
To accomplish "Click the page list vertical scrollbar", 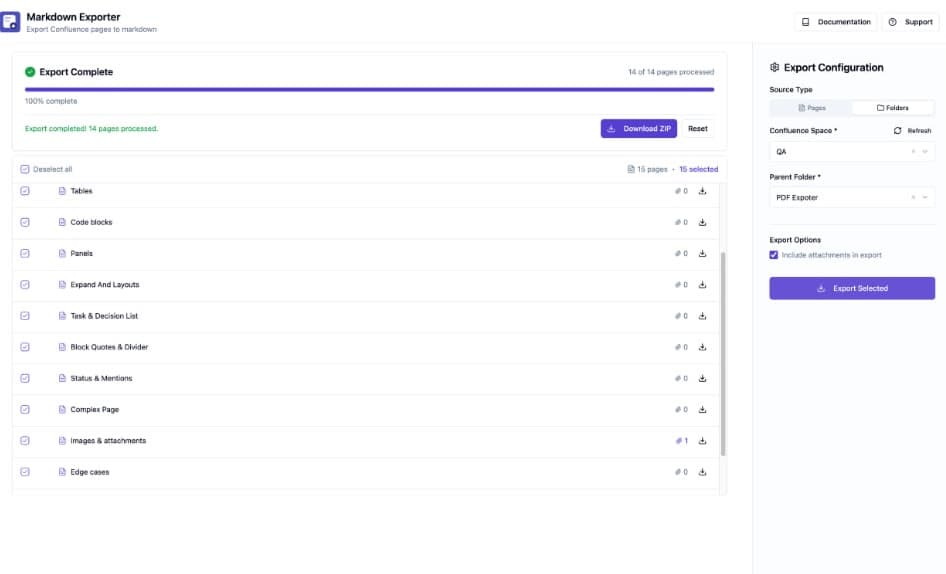I will 723,354.
